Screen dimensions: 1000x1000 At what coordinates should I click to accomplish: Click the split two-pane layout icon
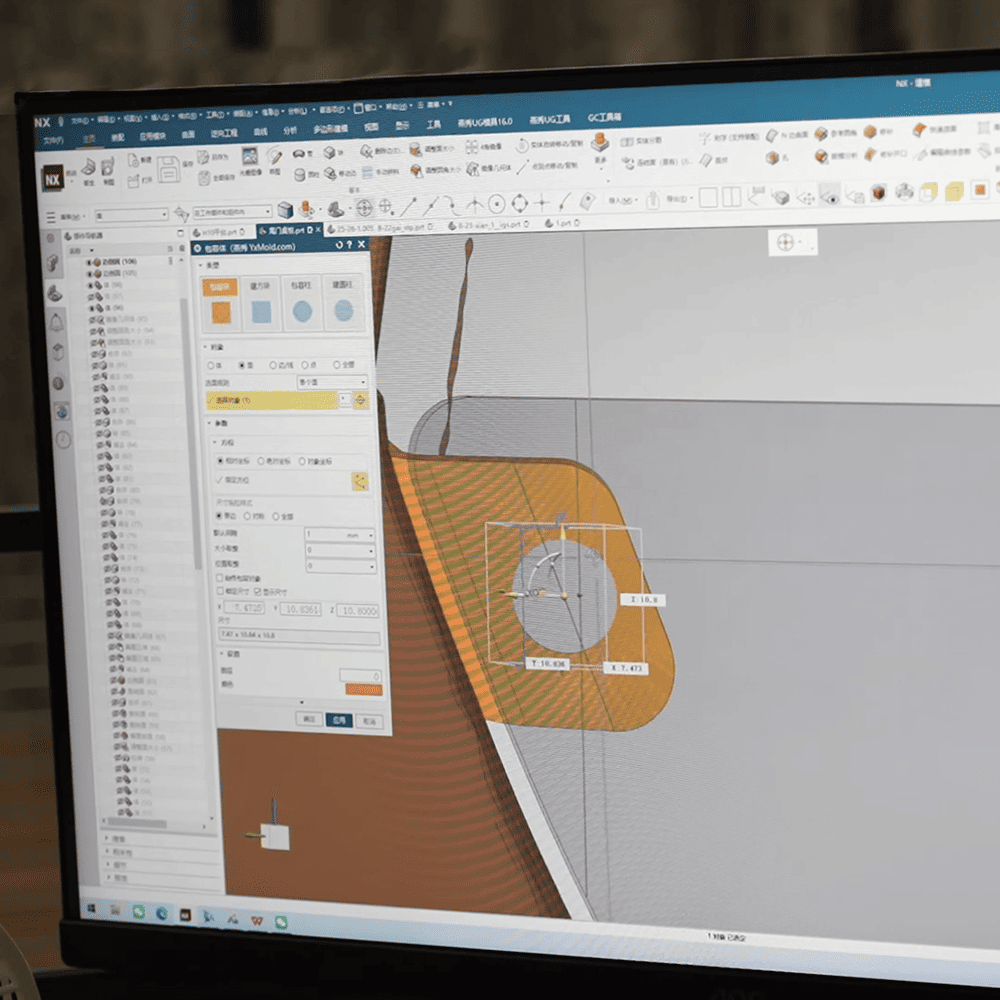coord(732,196)
